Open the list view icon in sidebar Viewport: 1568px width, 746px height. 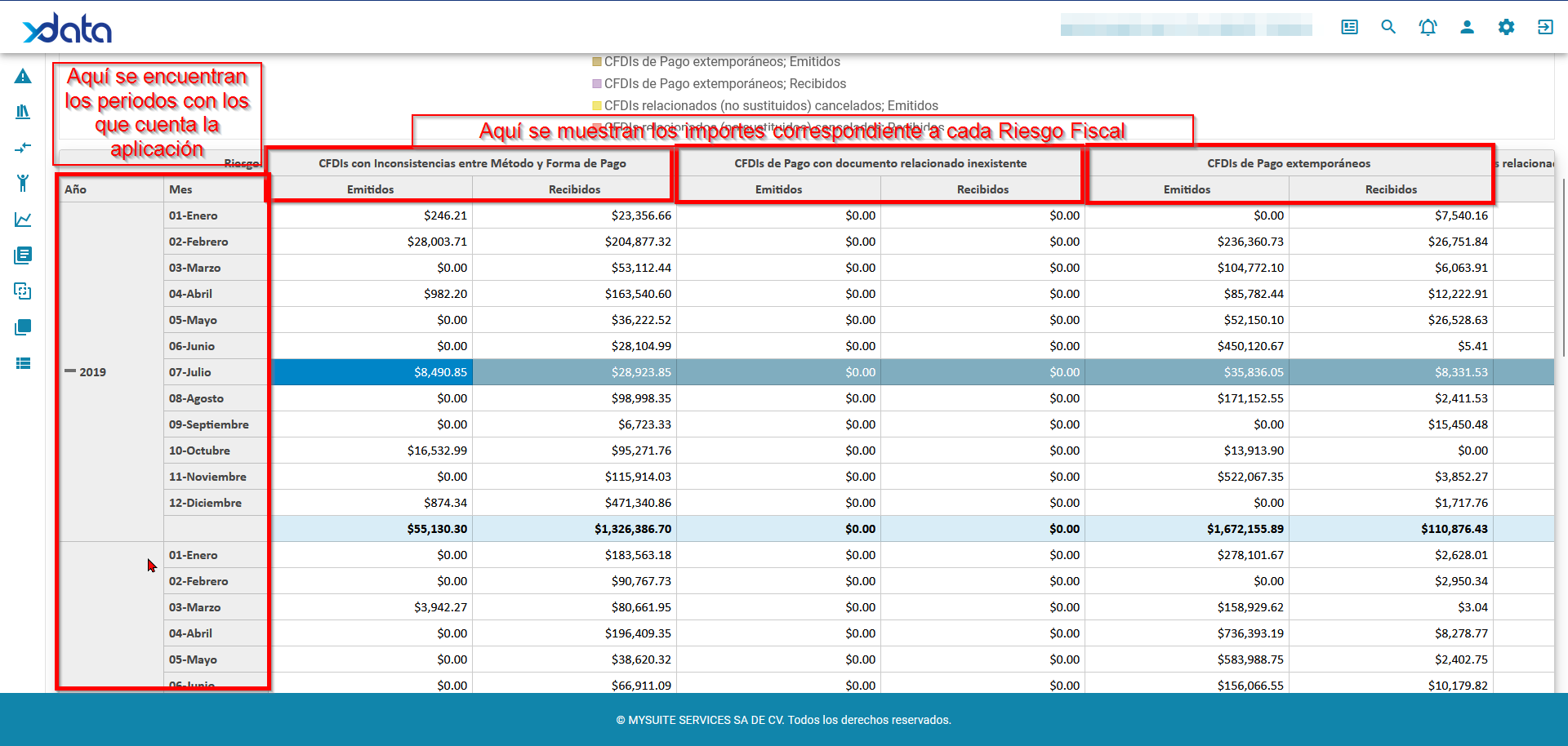(x=23, y=363)
